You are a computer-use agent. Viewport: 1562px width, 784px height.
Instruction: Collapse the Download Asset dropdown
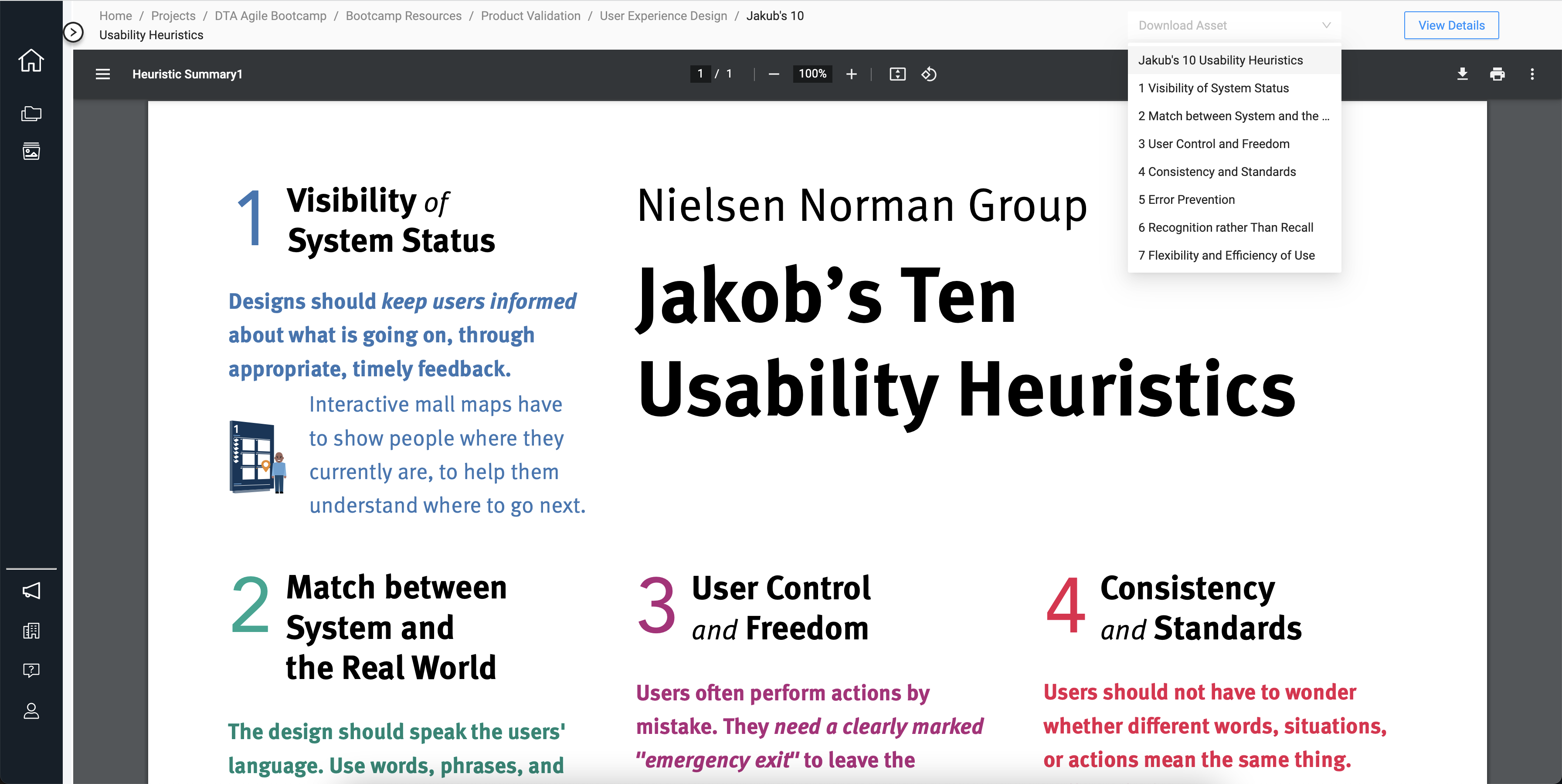(1326, 25)
